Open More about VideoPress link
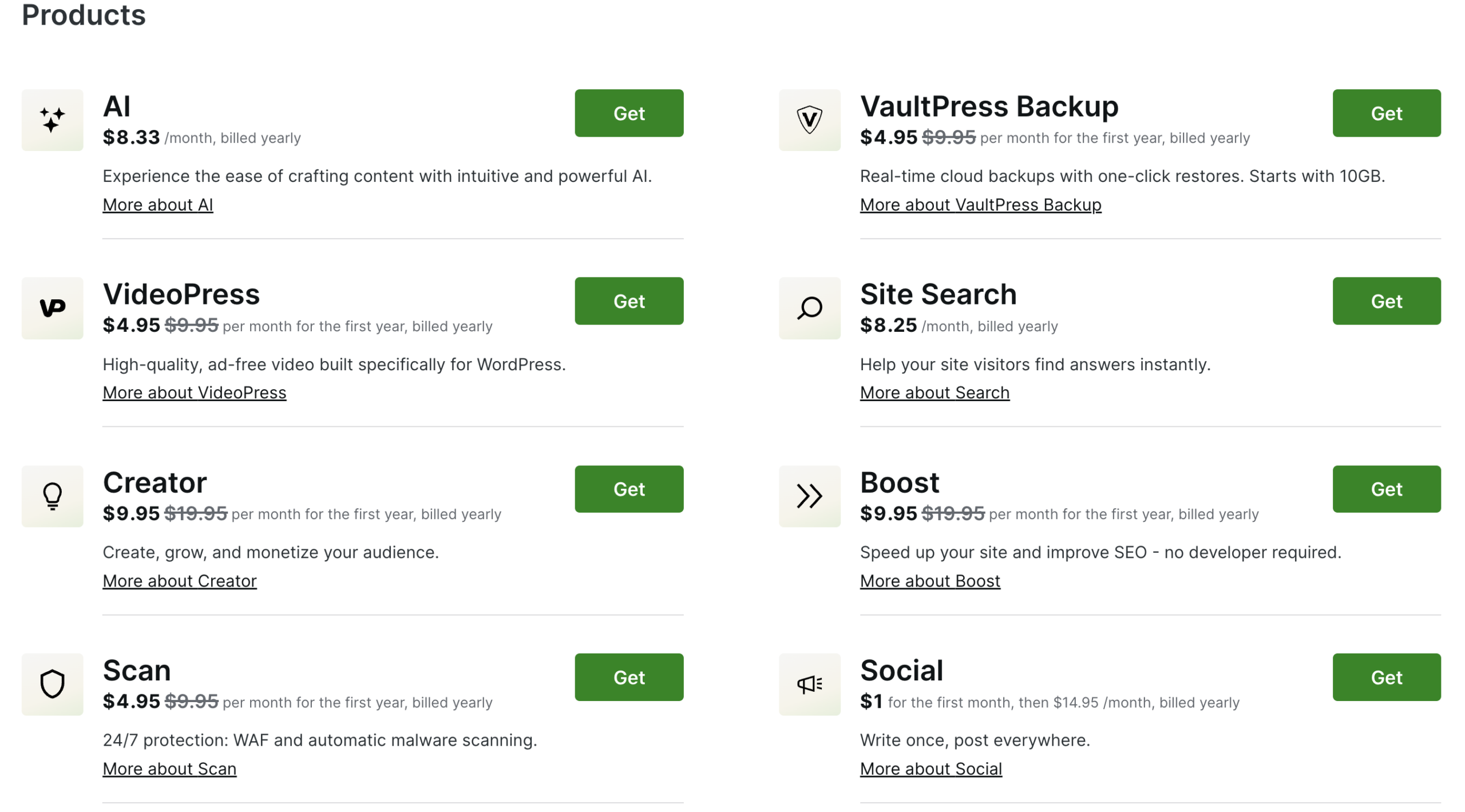 click(194, 393)
